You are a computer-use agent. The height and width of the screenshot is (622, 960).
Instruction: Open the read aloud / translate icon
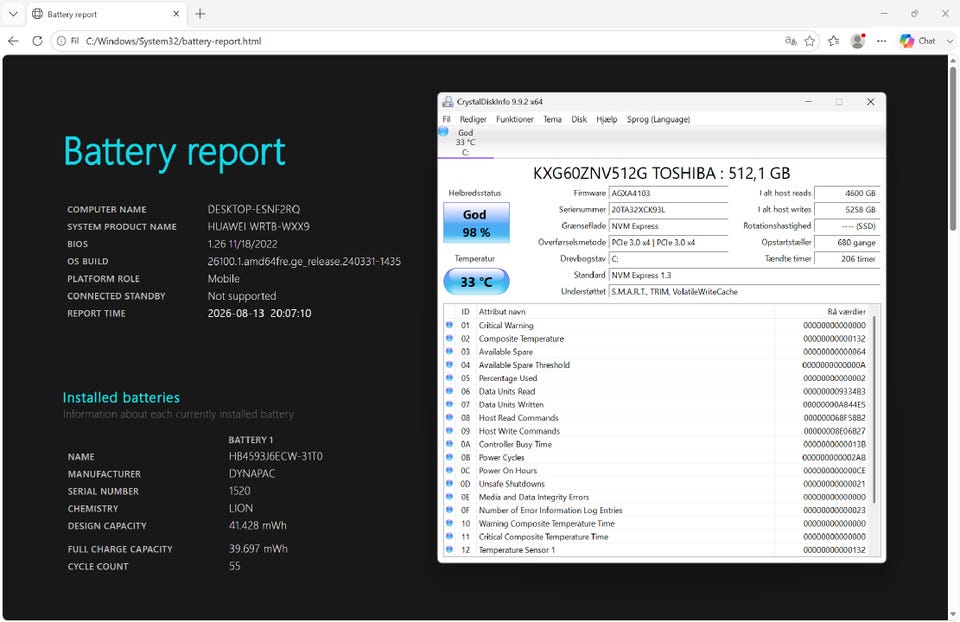pos(790,41)
